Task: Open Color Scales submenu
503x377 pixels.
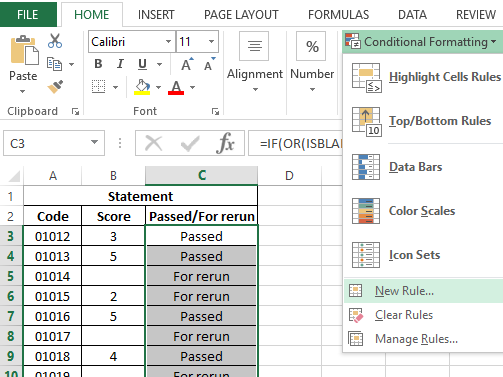Action: pyautogui.click(x=423, y=211)
